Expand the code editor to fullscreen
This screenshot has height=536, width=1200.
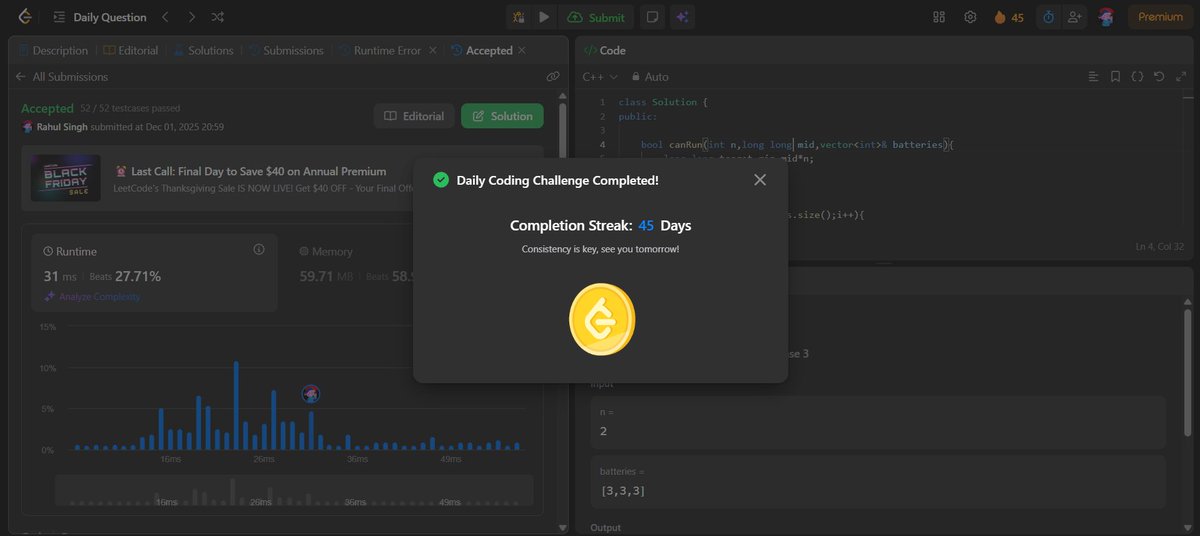click(x=1180, y=76)
